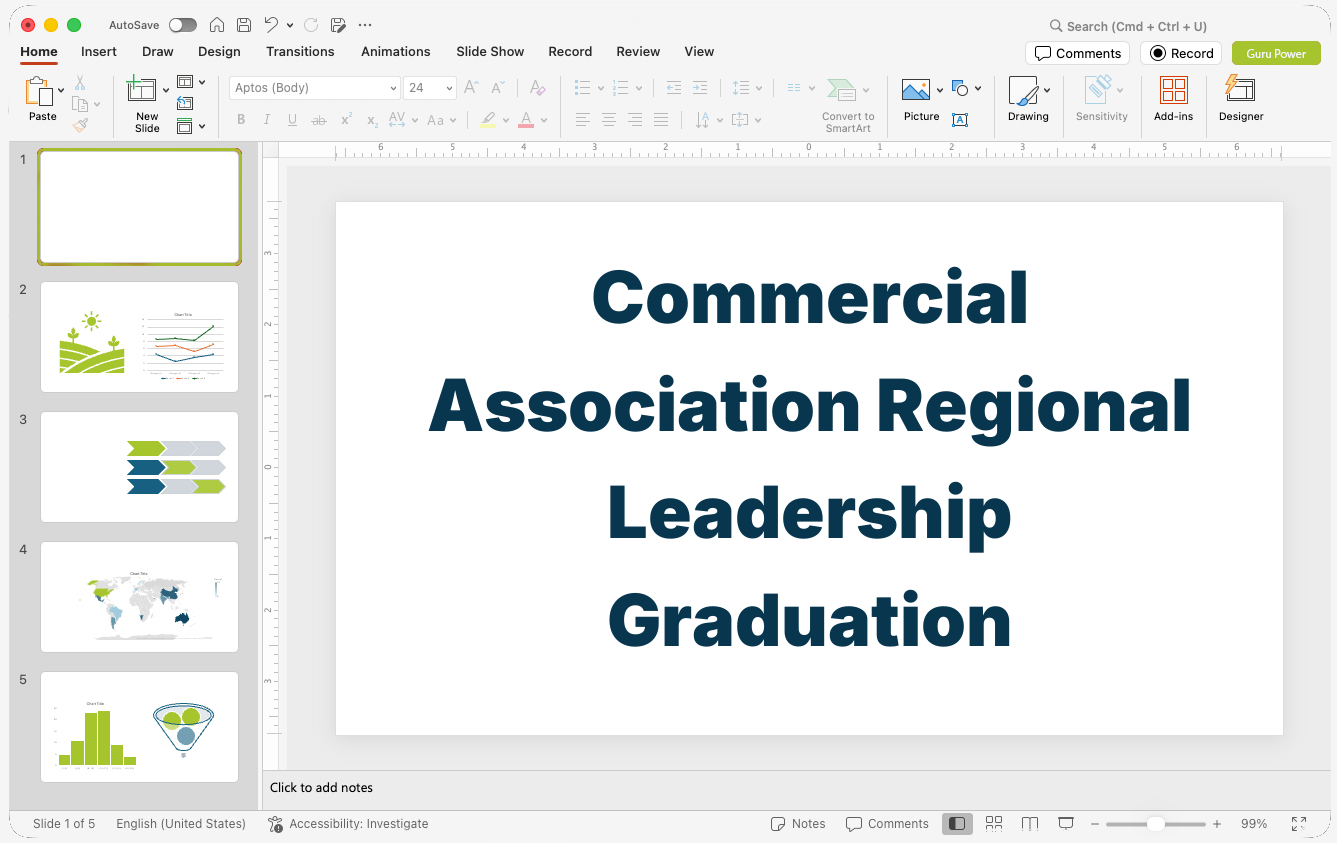This screenshot has height=843, width=1337.
Task: Undo the last action
Action: [x=271, y=25]
